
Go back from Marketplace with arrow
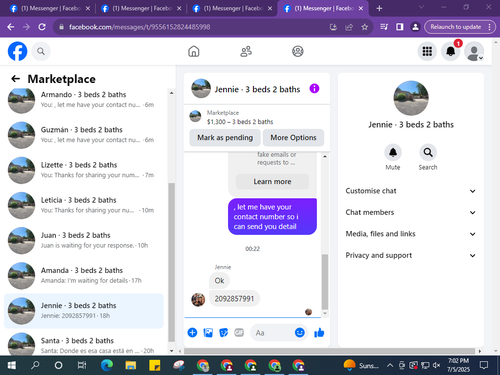pos(15,79)
